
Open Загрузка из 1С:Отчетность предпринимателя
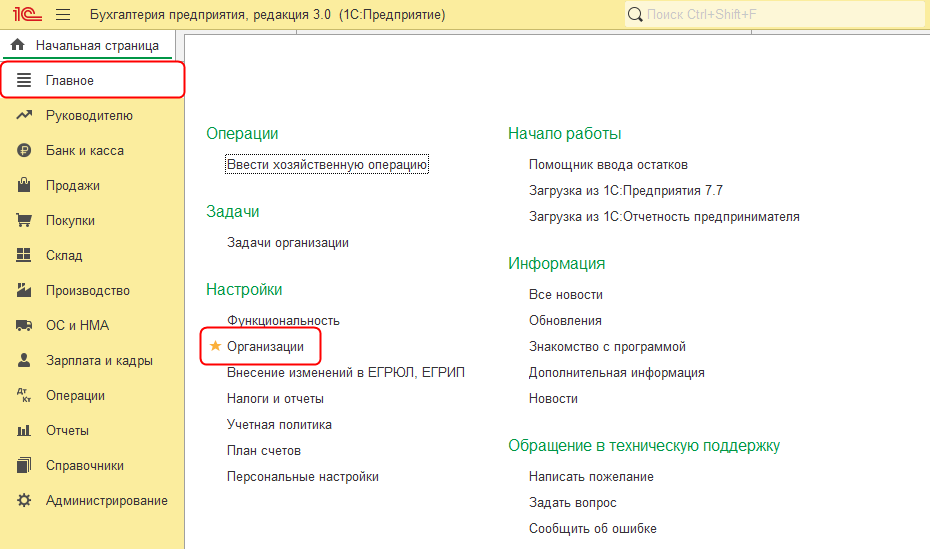click(x=664, y=216)
